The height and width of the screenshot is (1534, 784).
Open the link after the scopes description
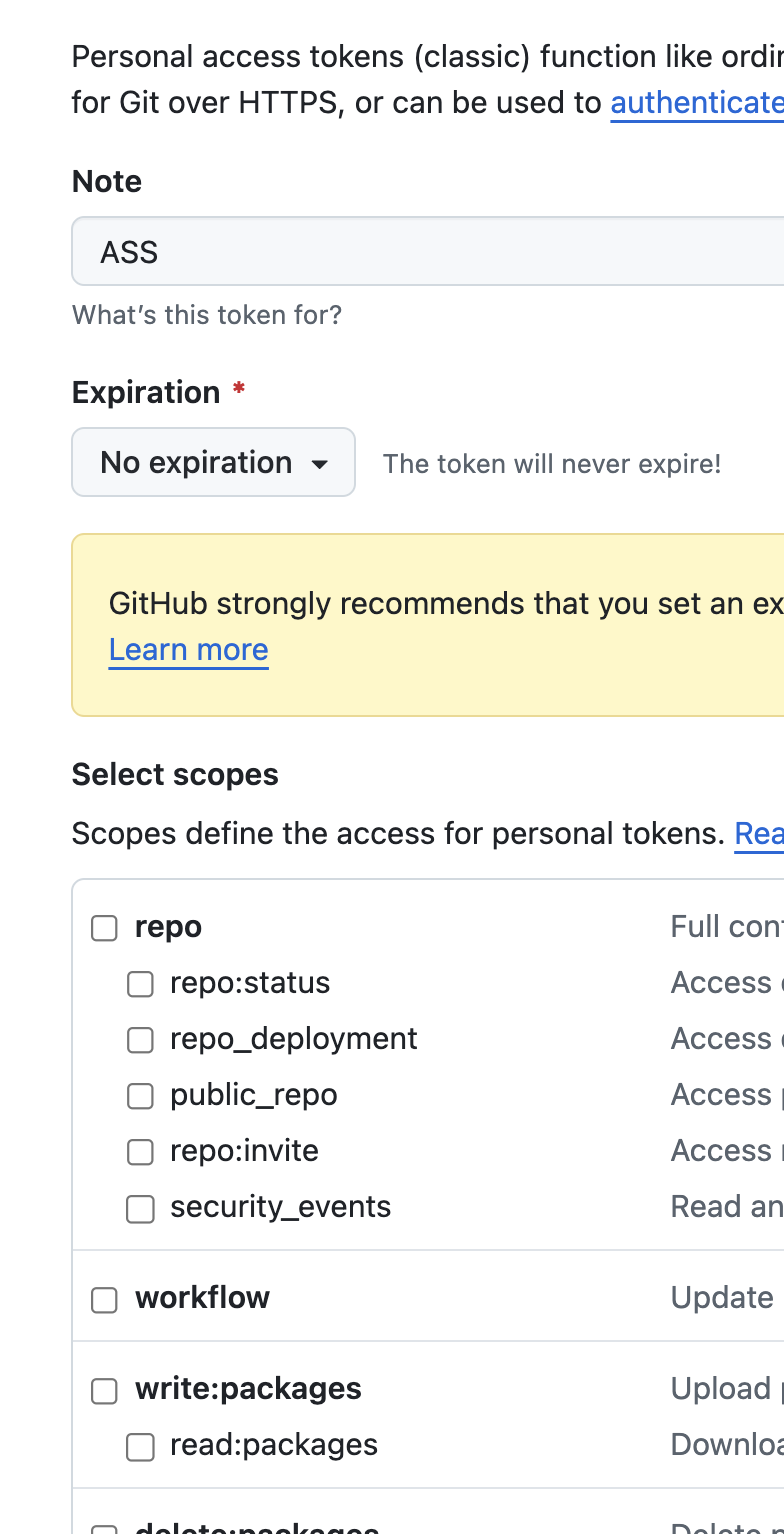tap(759, 834)
